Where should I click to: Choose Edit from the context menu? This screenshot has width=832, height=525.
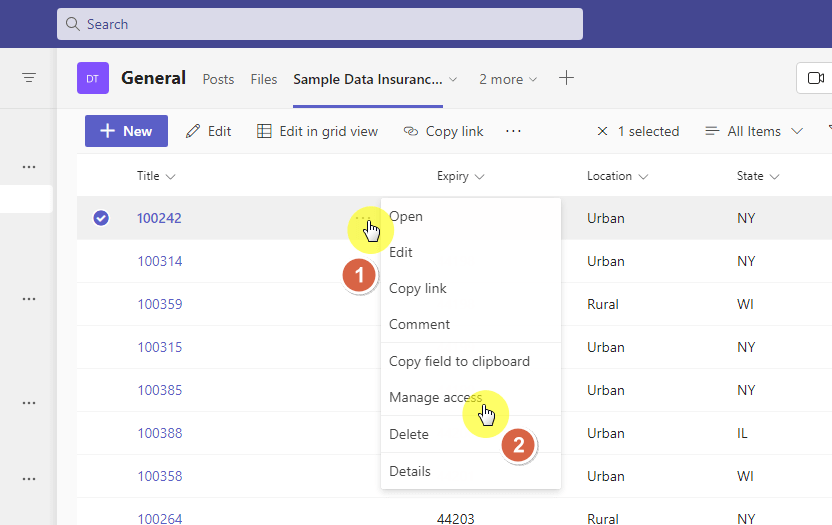coord(471,253)
